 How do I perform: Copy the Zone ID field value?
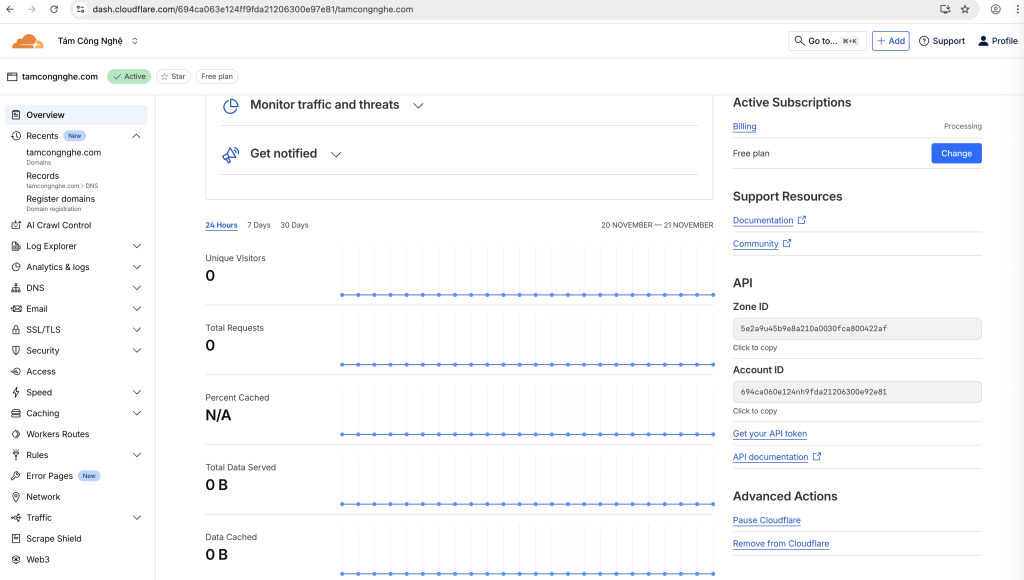[856, 328]
